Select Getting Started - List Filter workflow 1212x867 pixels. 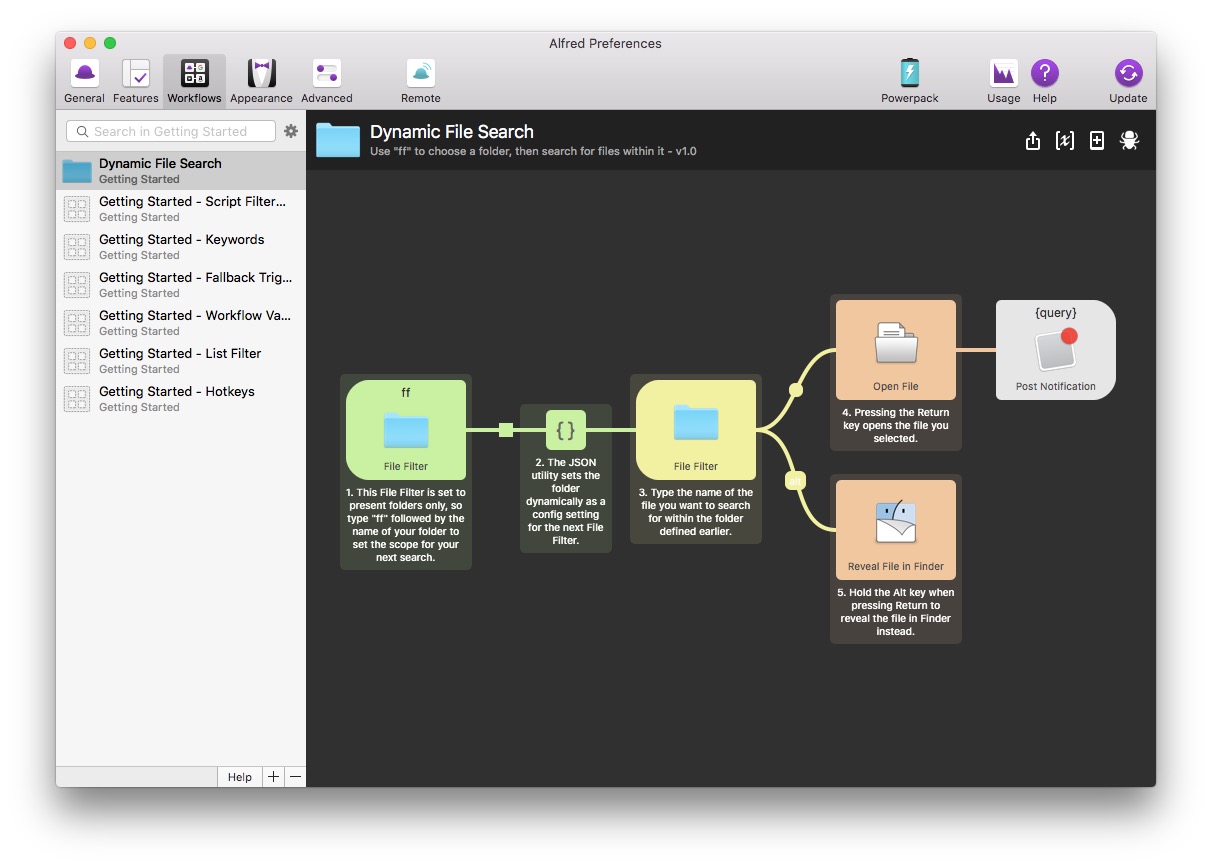click(181, 360)
